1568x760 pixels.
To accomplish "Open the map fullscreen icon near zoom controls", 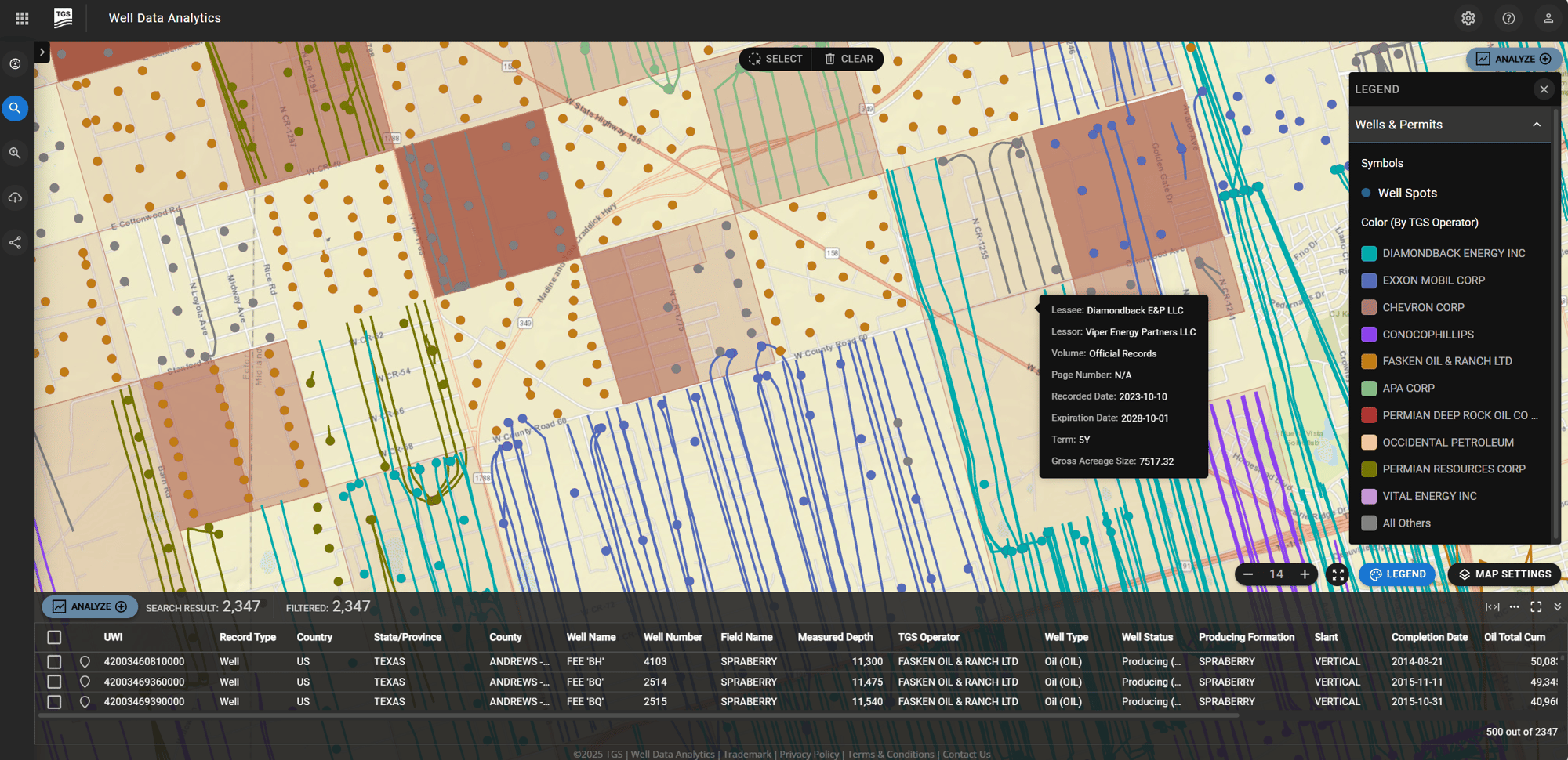I will 1338,575.
